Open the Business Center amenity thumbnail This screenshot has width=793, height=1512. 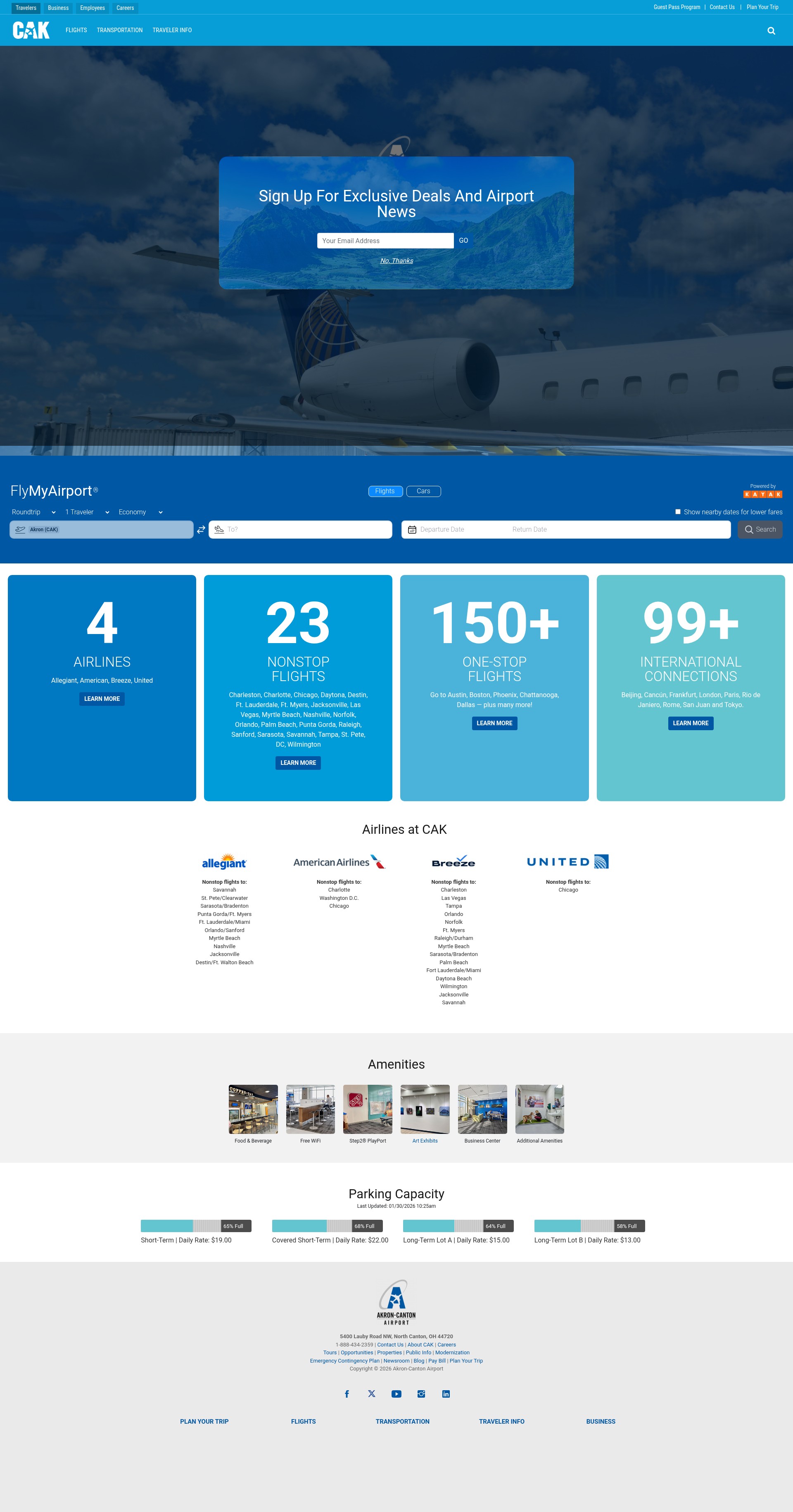482,1109
